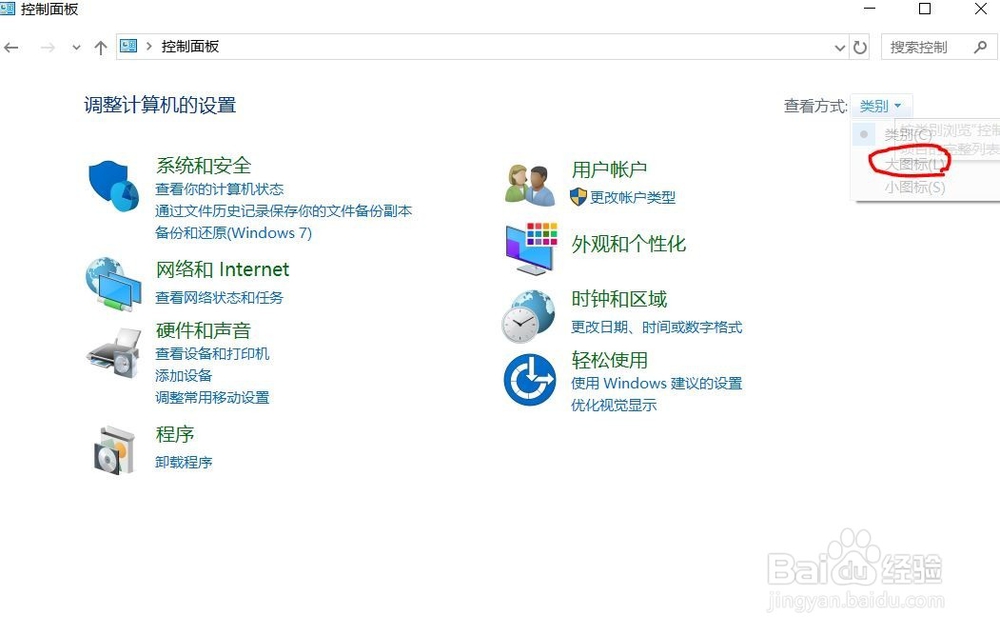Click 控制面板 in the breadcrumb bar

(x=191, y=46)
